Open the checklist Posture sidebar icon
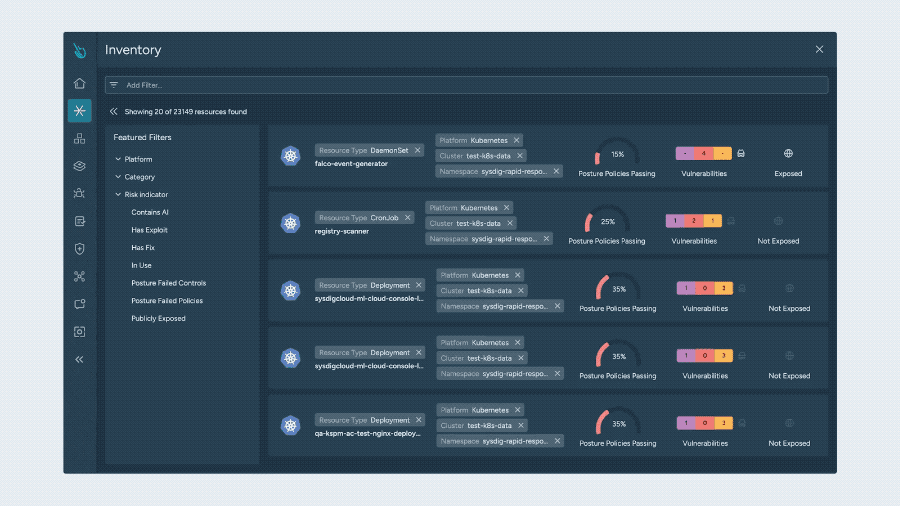 (x=79, y=221)
